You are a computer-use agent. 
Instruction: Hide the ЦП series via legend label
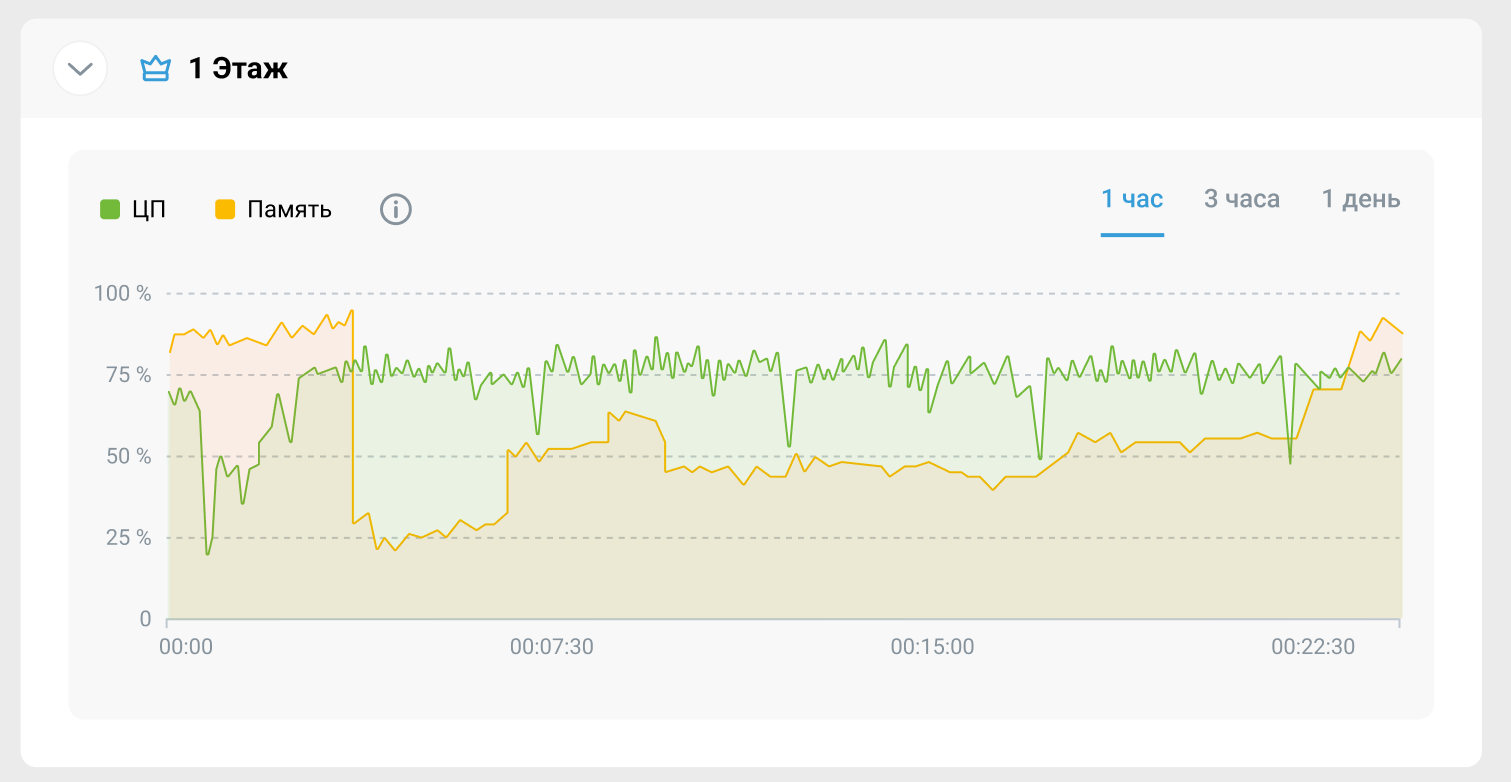[149, 210]
